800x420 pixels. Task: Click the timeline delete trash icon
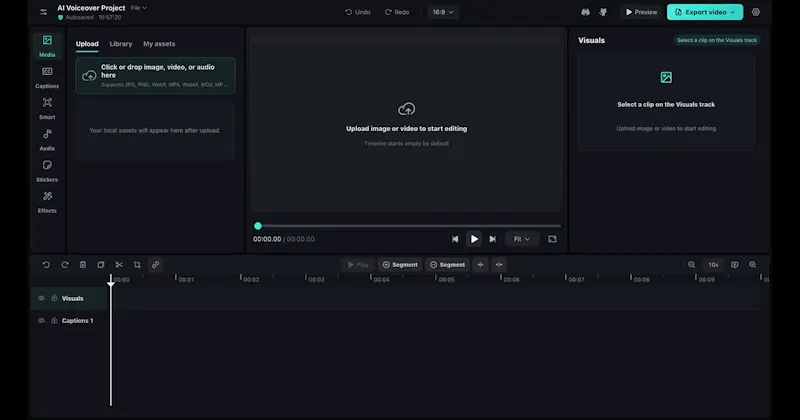pyautogui.click(x=83, y=264)
